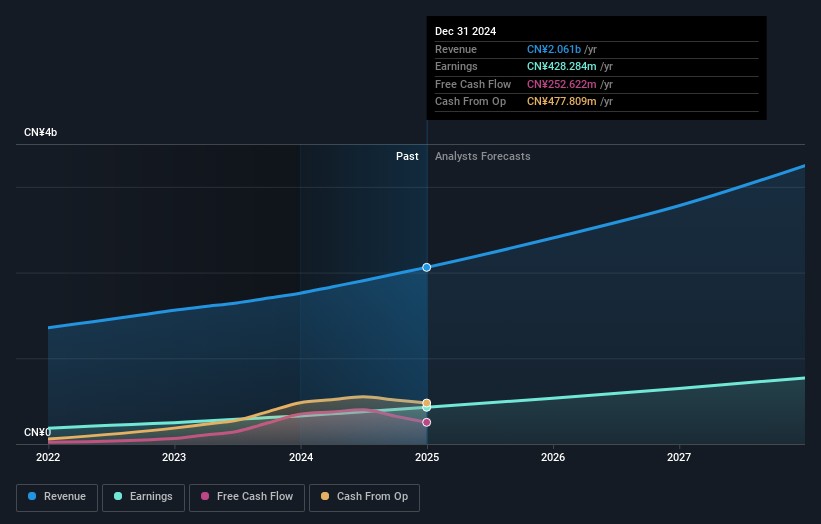Click the orange Cash From Op legend dot
Viewport: 821px width, 524px height.
click(325, 497)
